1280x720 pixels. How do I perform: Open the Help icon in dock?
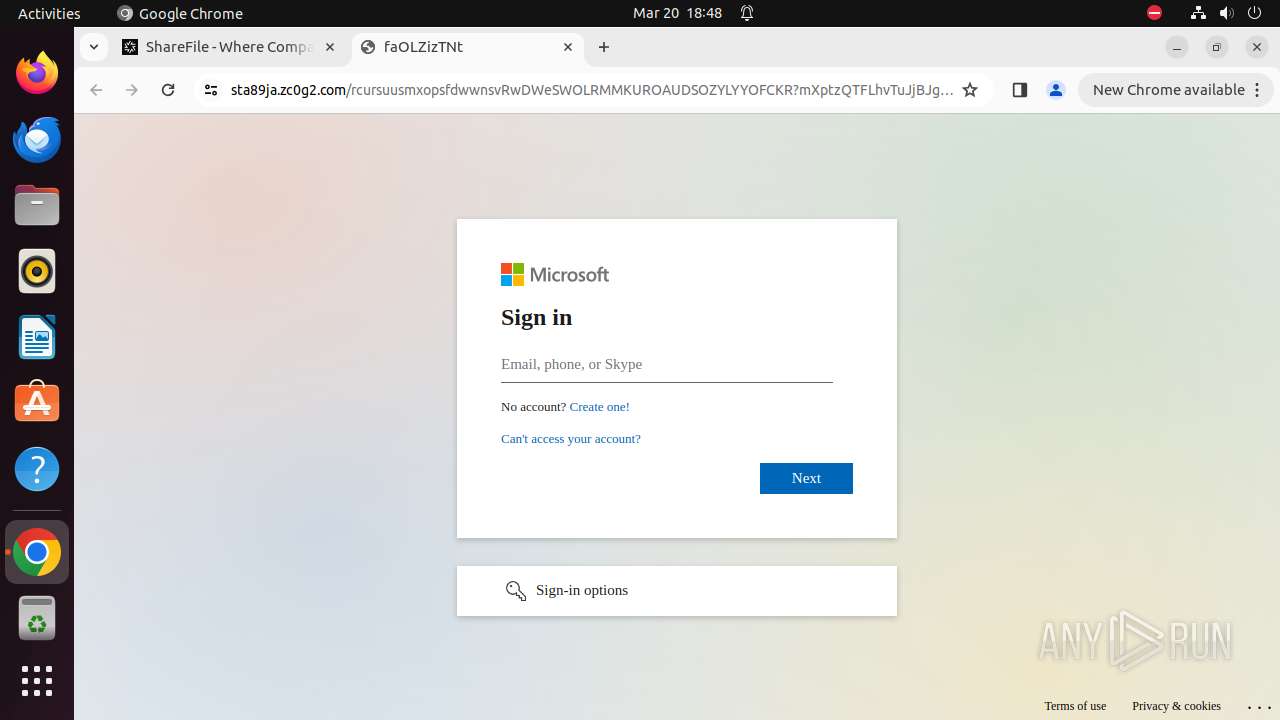click(37, 469)
